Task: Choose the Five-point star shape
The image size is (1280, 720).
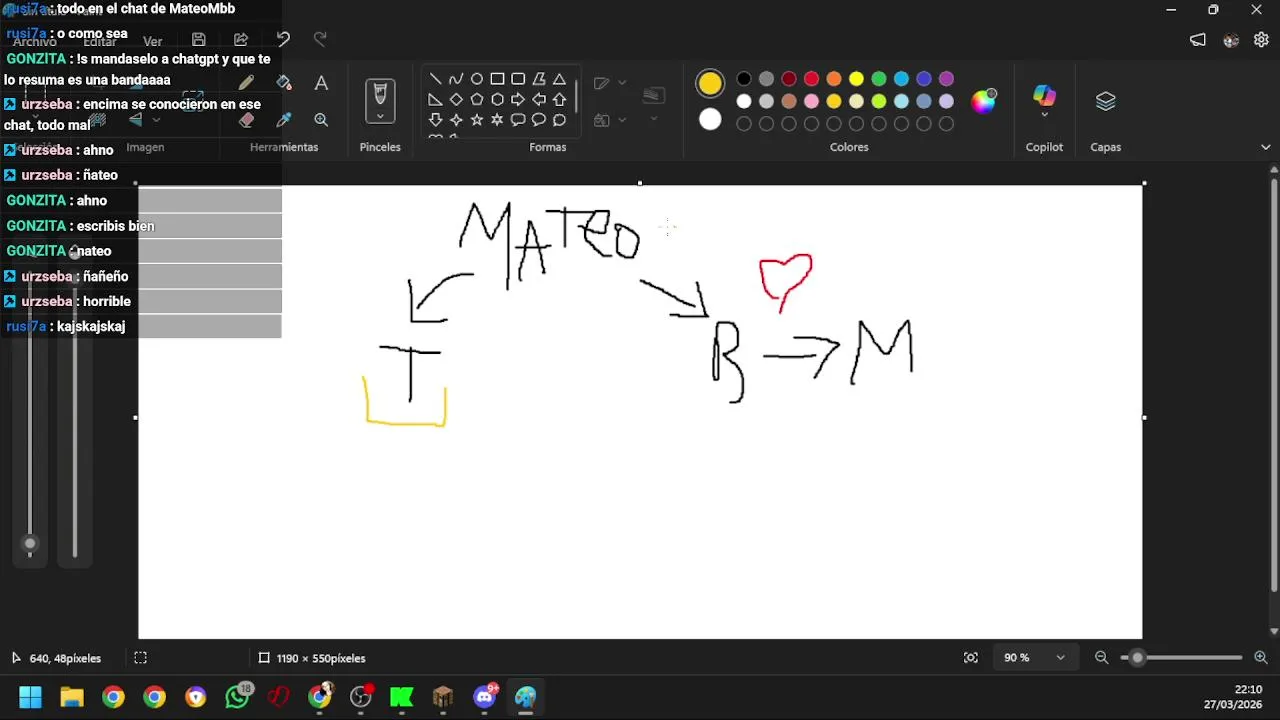Action: click(x=477, y=120)
